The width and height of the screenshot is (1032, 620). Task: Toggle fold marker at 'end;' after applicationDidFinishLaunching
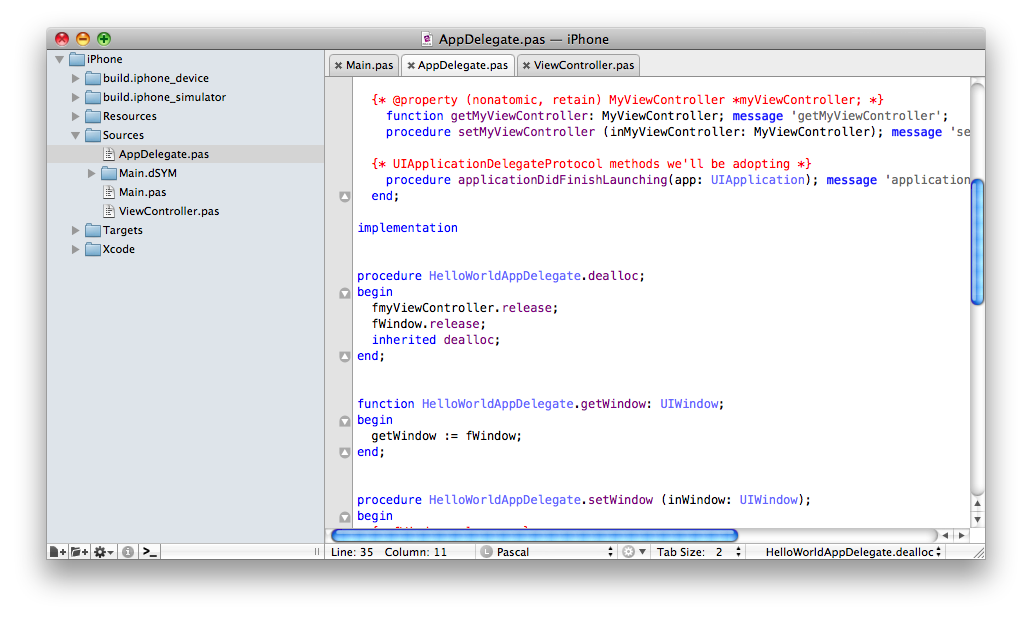coord(344,196)
